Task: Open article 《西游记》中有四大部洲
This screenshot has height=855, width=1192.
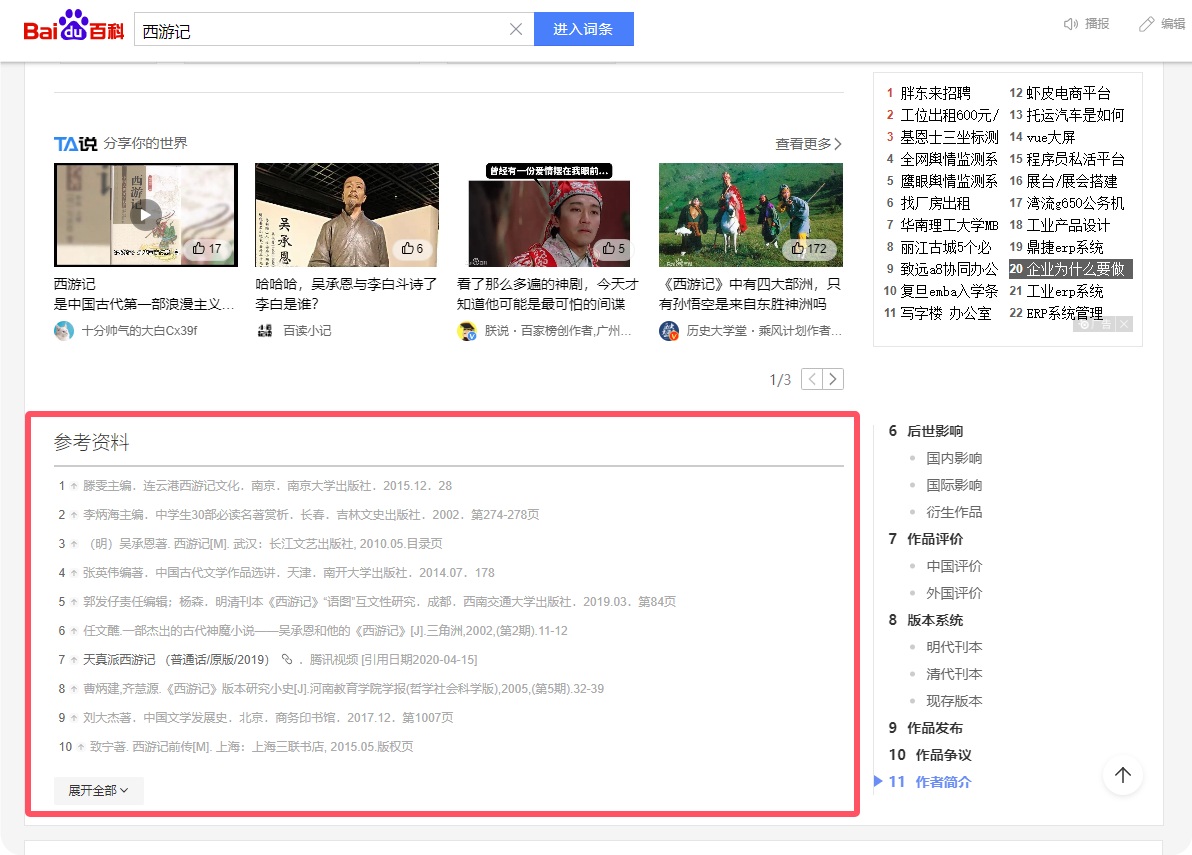Action: (750, 294)
